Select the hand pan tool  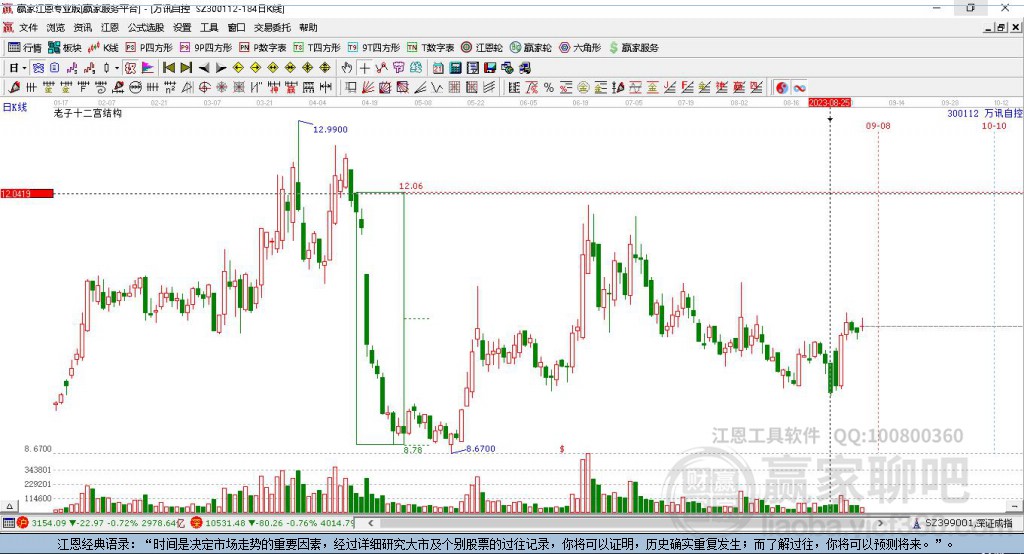tap(347, 68)
